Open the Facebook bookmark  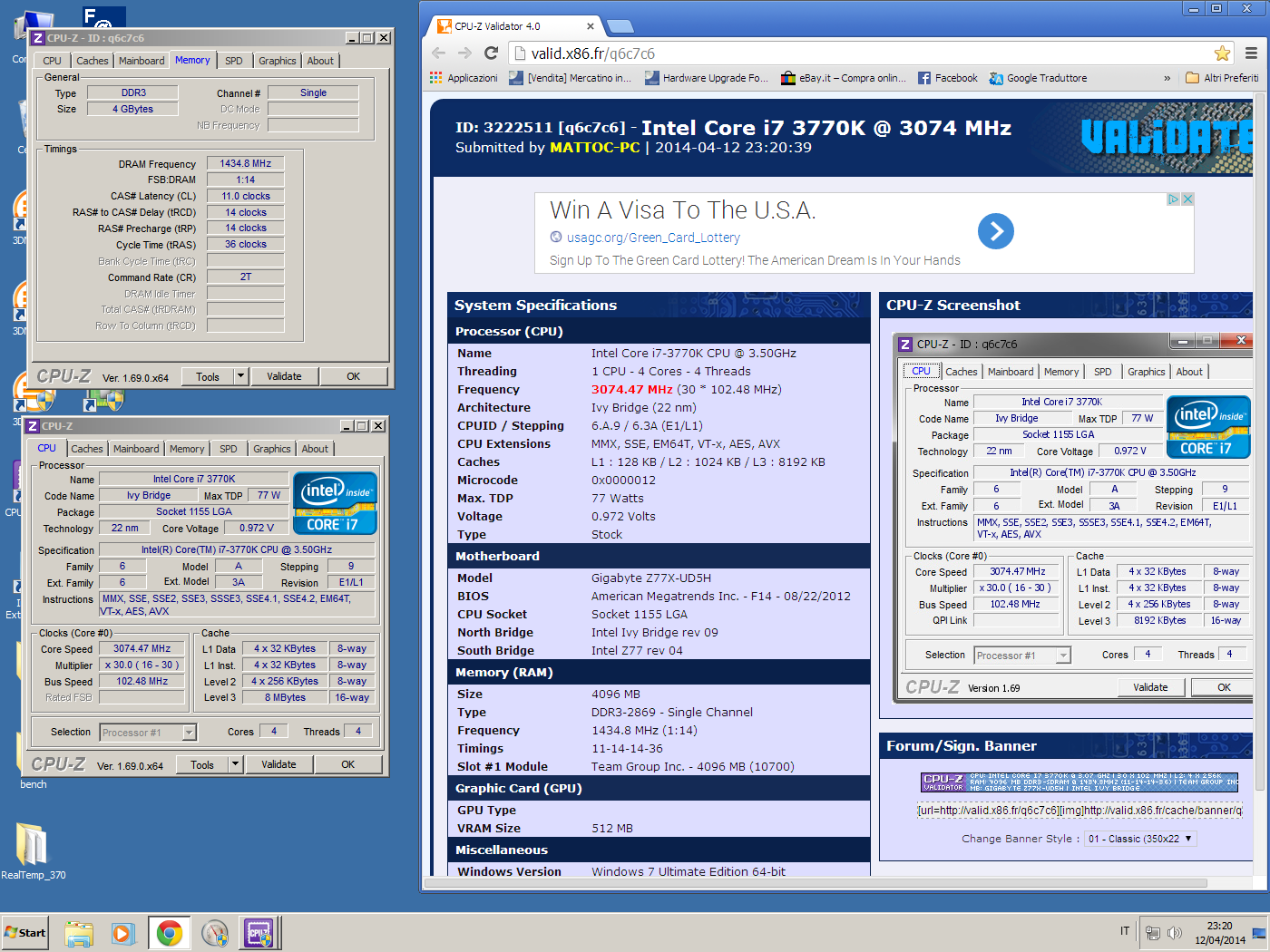click(x=947, y=78)
